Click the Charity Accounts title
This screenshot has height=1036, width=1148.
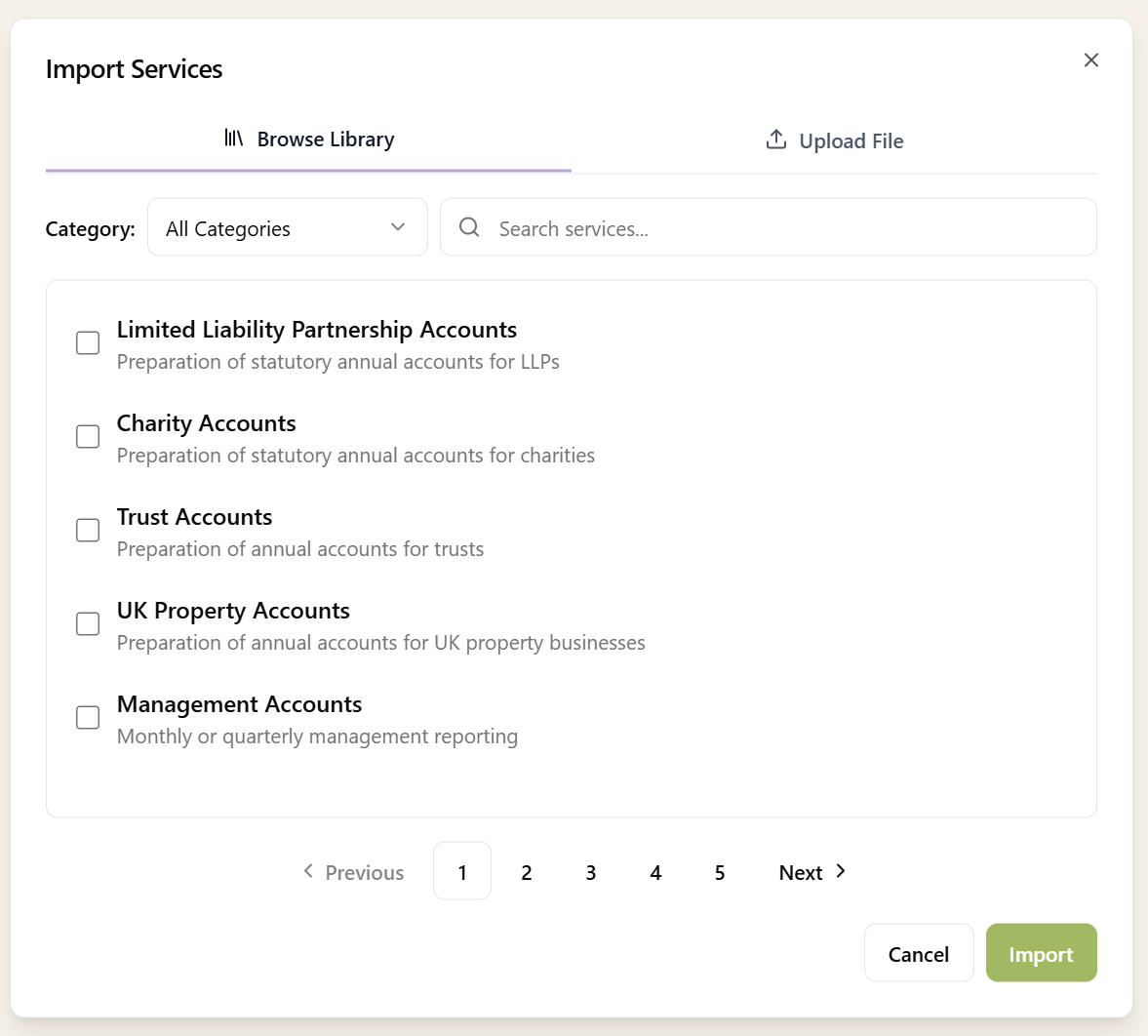click(207, 424)
